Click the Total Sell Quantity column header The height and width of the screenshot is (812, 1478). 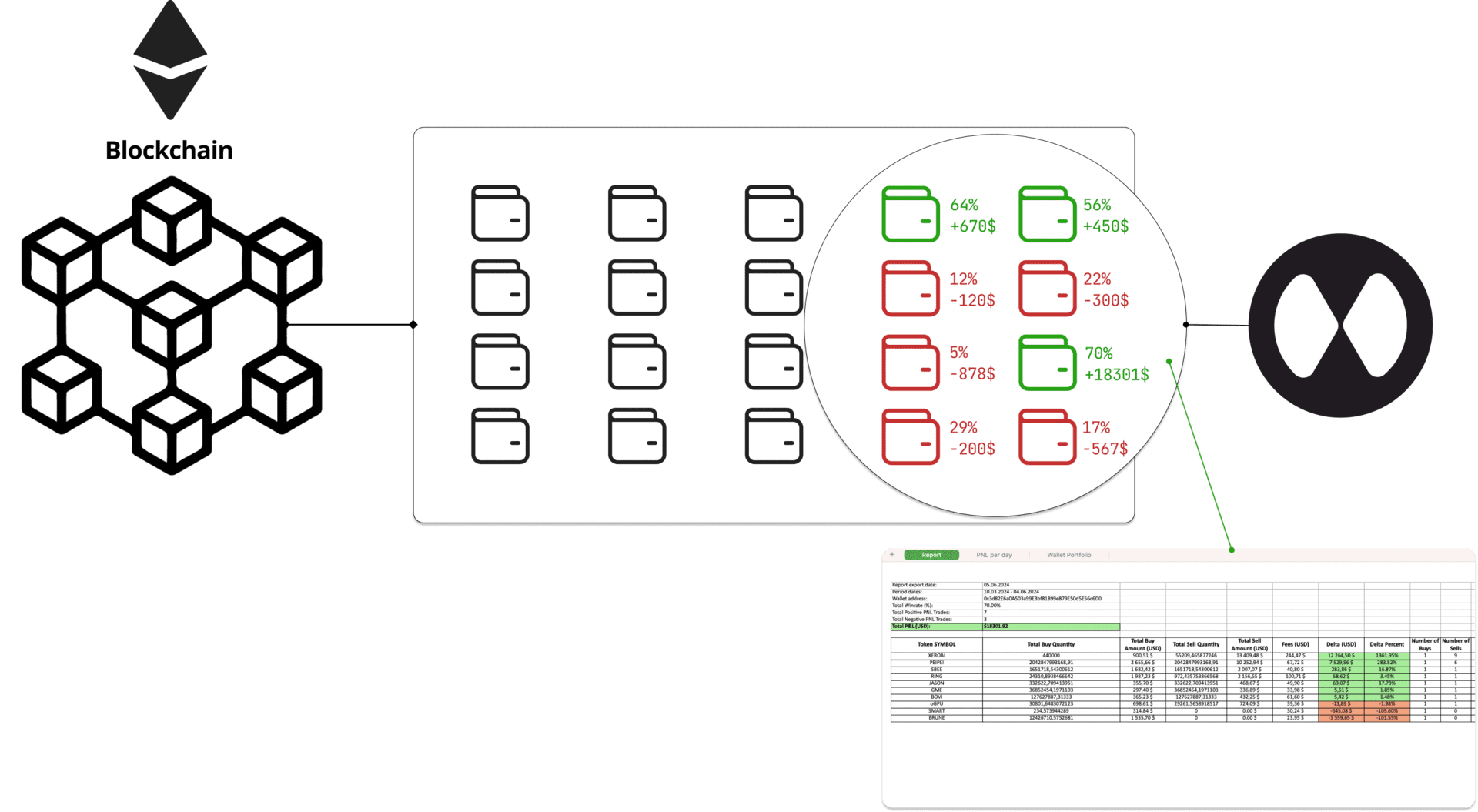pos(1196,645)
